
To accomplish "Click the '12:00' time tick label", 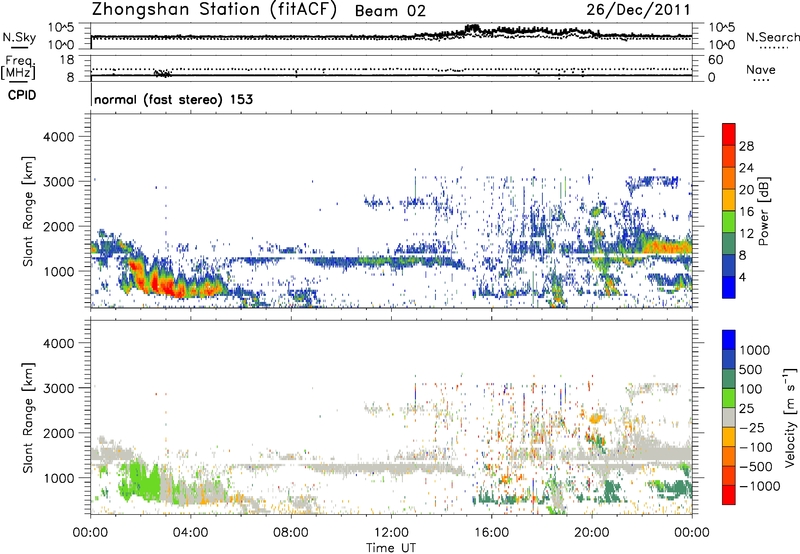I will point(391,533).
